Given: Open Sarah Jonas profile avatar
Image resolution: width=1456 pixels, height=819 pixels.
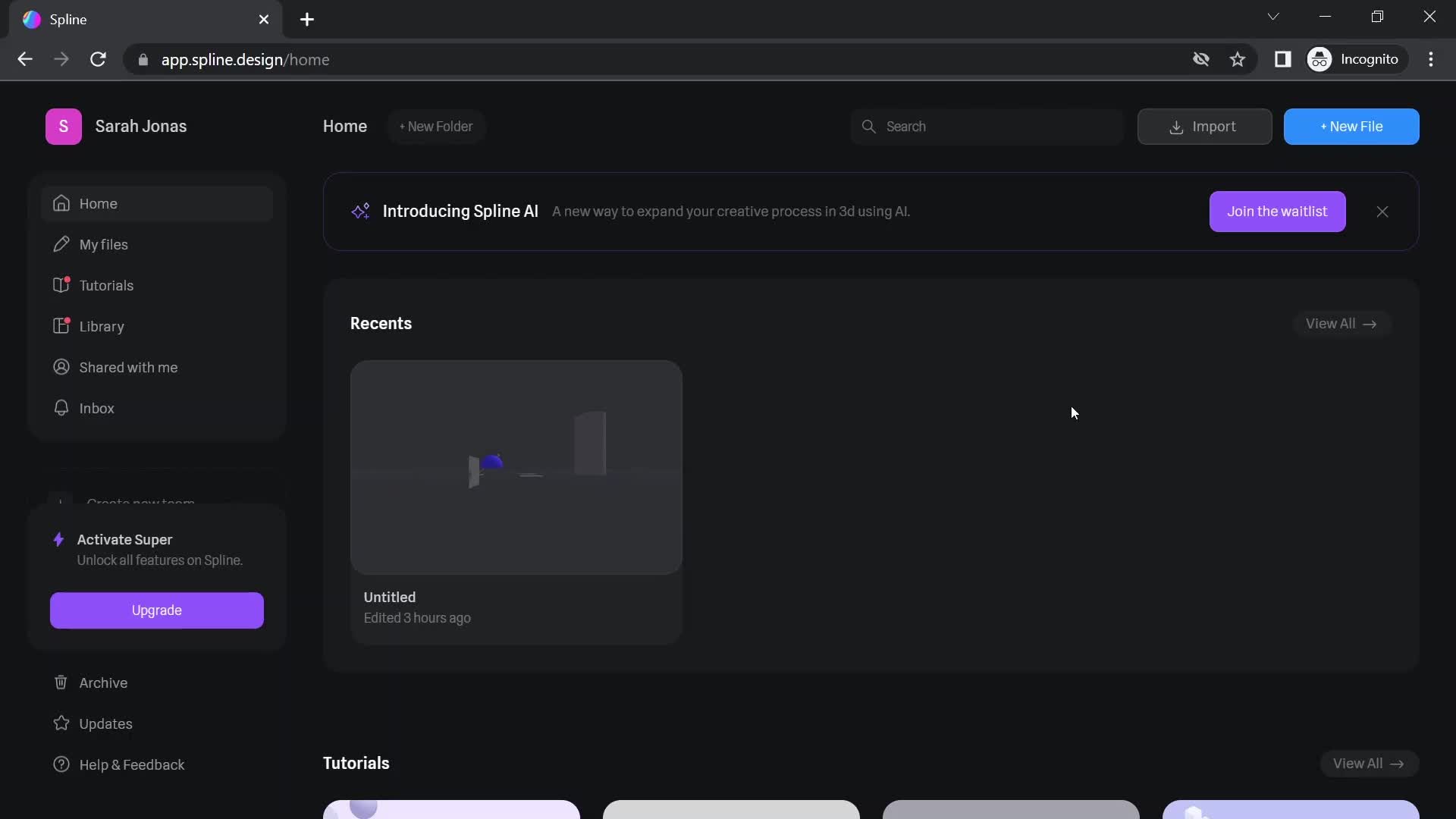Looking at the screenshot, I should [x=63, y=127].
